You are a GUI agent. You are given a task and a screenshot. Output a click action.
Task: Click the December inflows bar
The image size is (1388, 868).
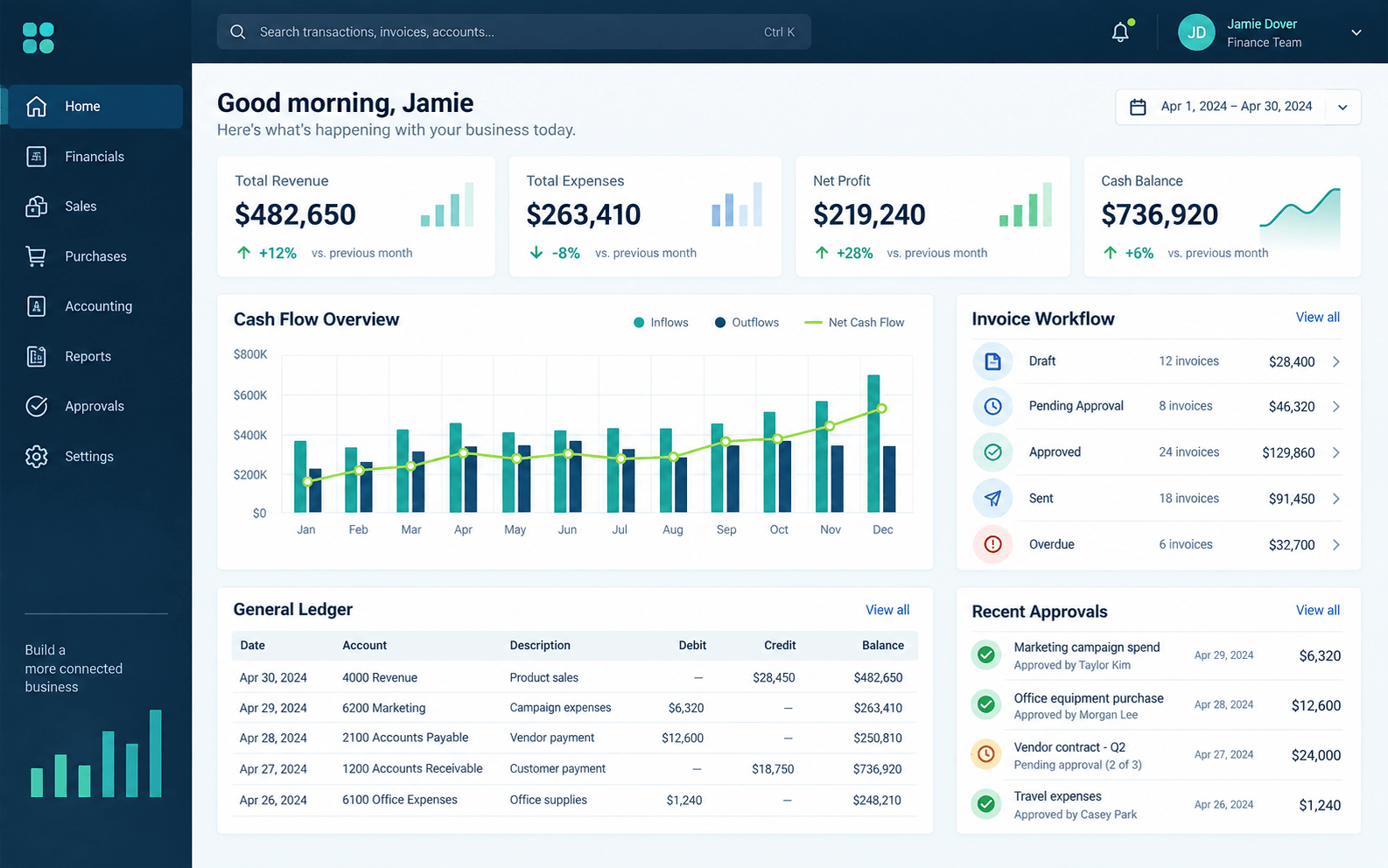[873, 444]
